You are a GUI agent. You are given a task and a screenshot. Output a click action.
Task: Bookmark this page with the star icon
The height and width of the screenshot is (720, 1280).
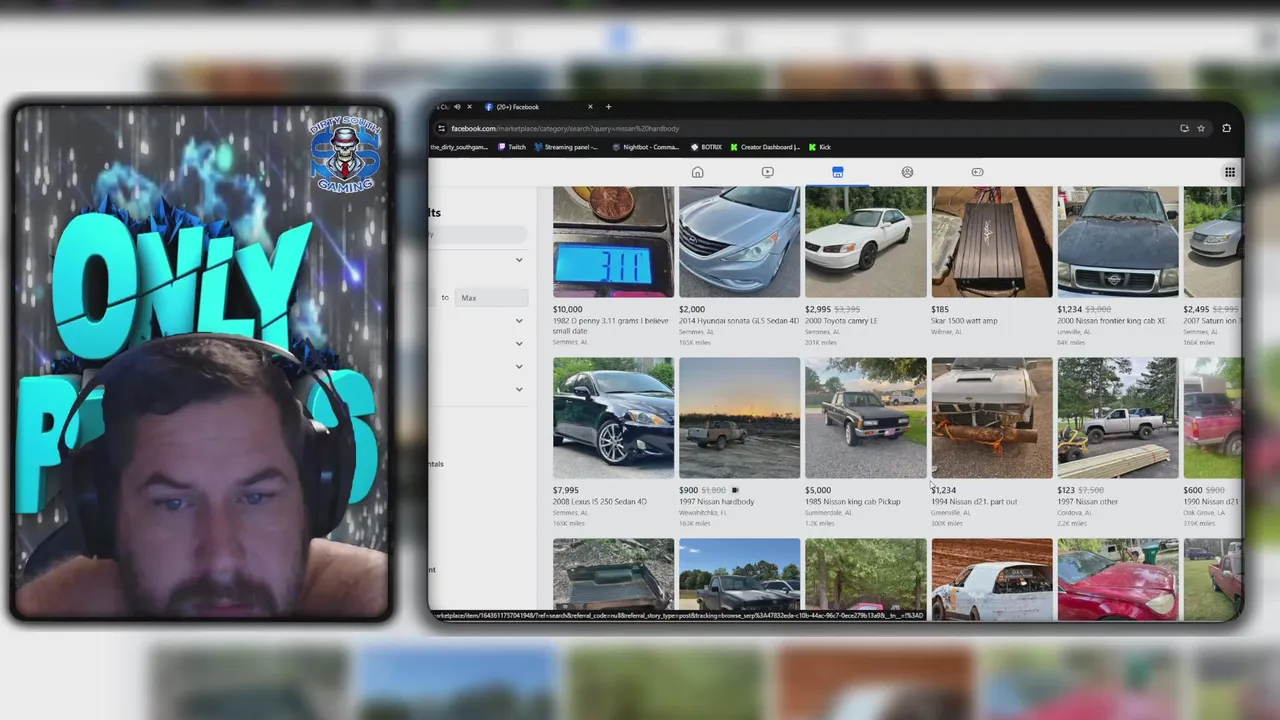(x=1201, y=128)
